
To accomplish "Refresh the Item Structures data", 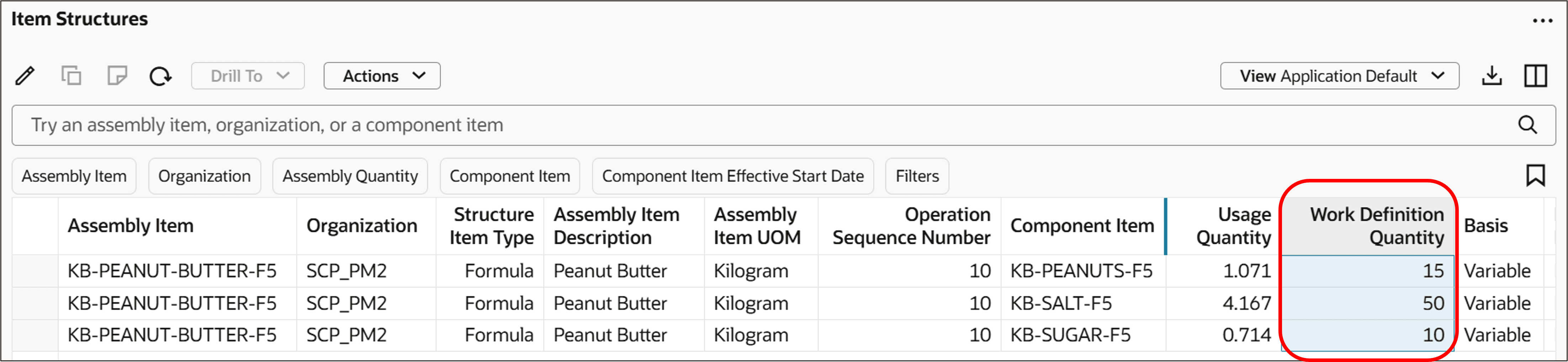I will click(x=161, y=75).
